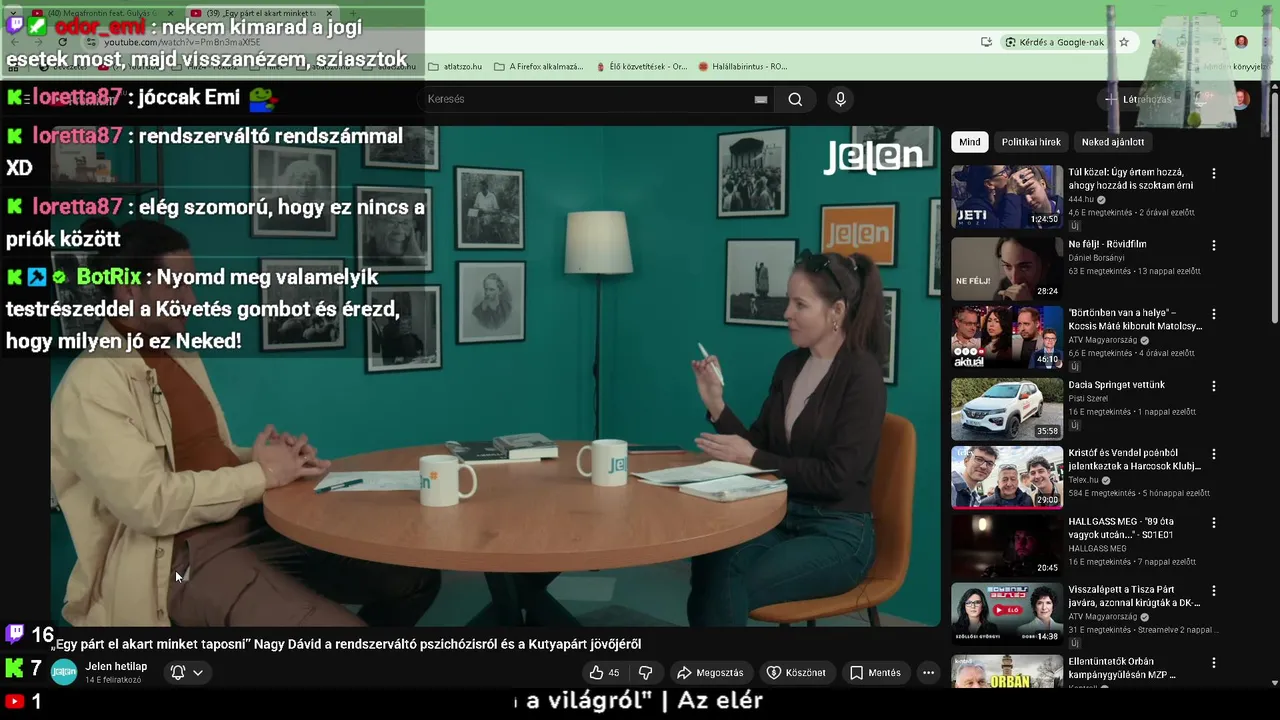
Task: Select the Neked ajánlott filter chip
Action: pyautogui.click(x=1112, y=142)
